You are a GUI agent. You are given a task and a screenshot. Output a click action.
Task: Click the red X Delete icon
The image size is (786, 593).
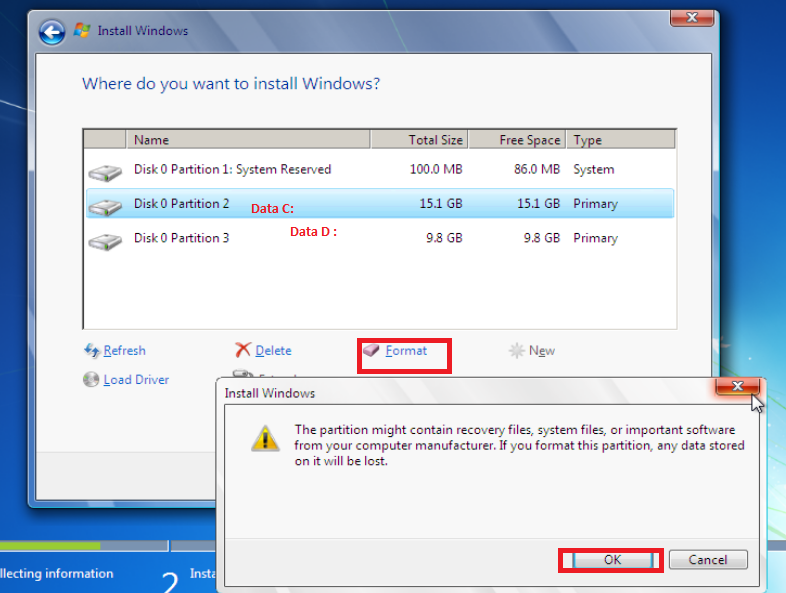243,350
